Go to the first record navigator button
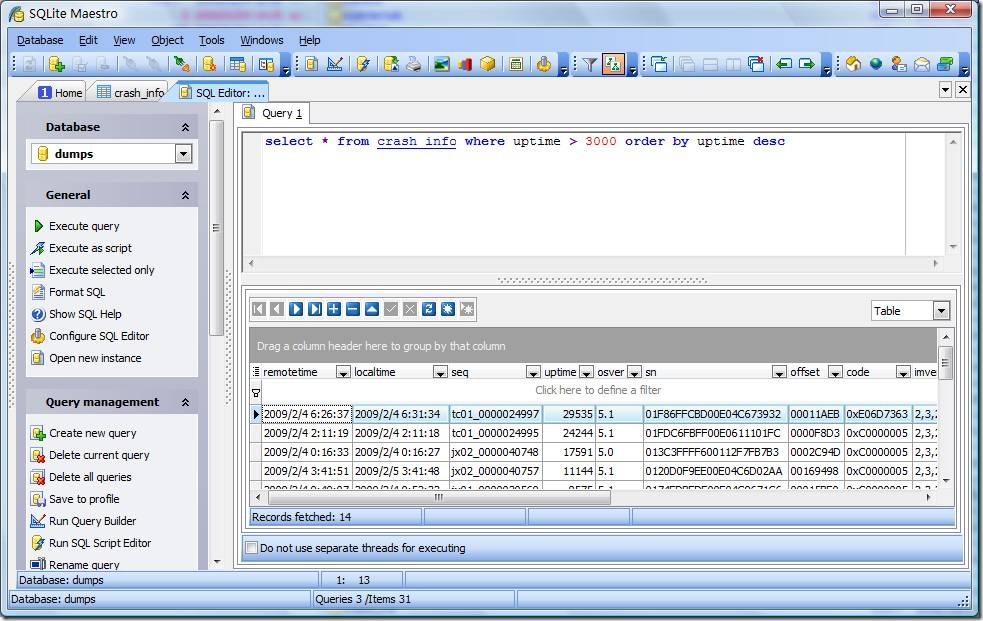 pyautogui.click(x=258, y=309)
